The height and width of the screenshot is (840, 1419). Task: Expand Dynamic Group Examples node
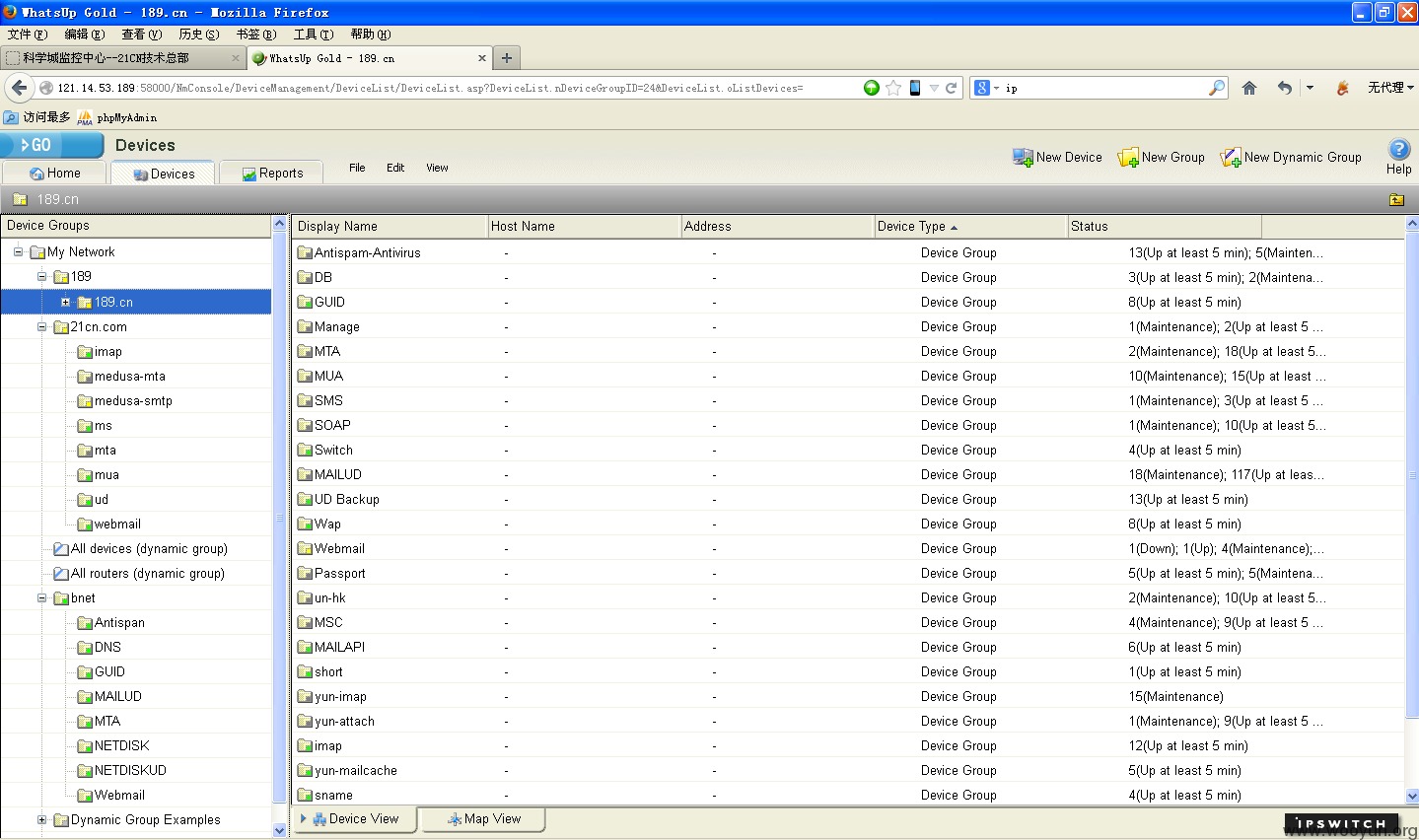[x=41, y=819]
